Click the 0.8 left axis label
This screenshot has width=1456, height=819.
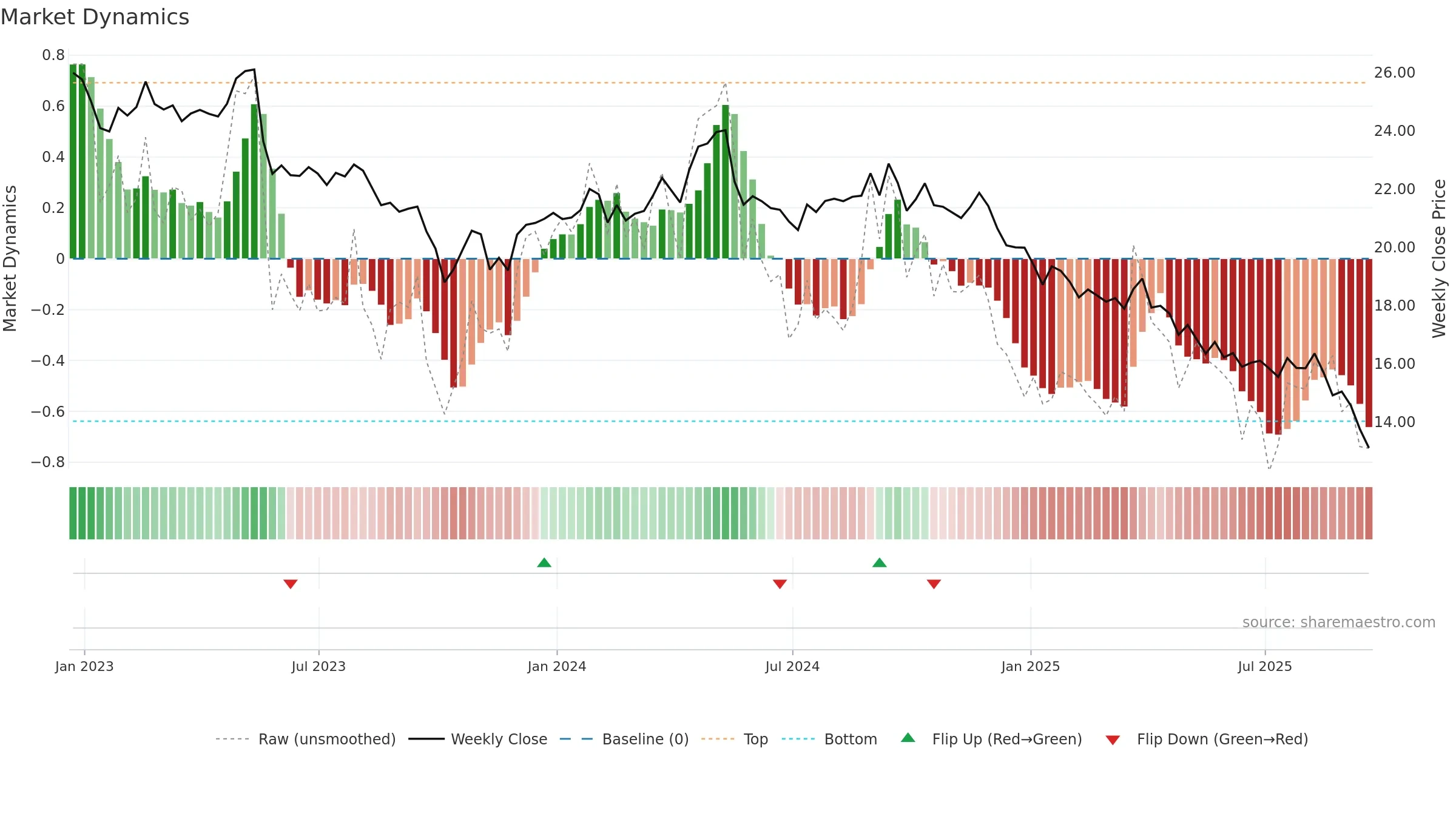[53, 55]
